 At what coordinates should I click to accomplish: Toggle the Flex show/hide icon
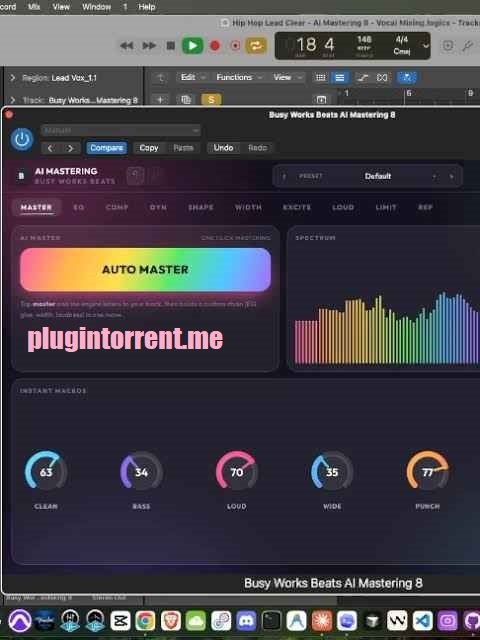(x=382, y=78)
